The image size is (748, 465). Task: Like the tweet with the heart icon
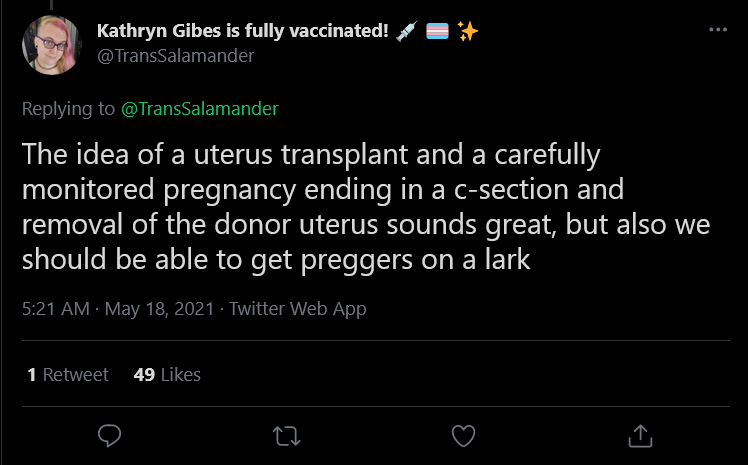(x=463, y=436)
